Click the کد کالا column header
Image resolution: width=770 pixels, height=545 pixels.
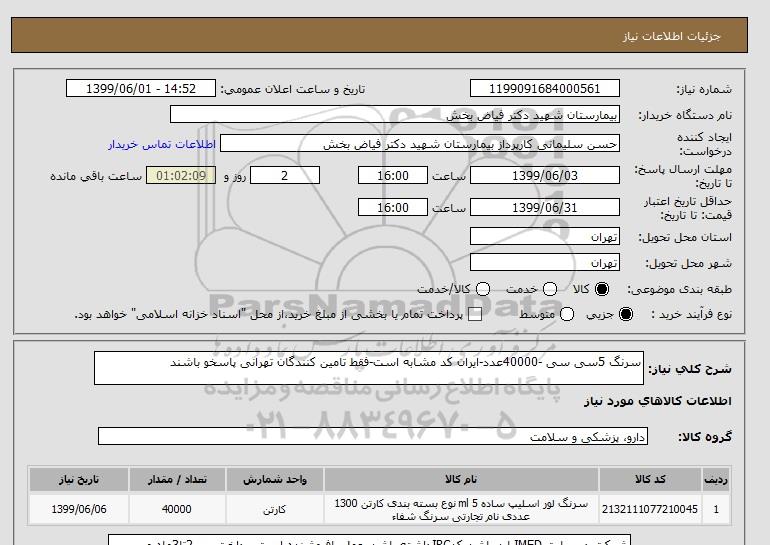point(650,480)
